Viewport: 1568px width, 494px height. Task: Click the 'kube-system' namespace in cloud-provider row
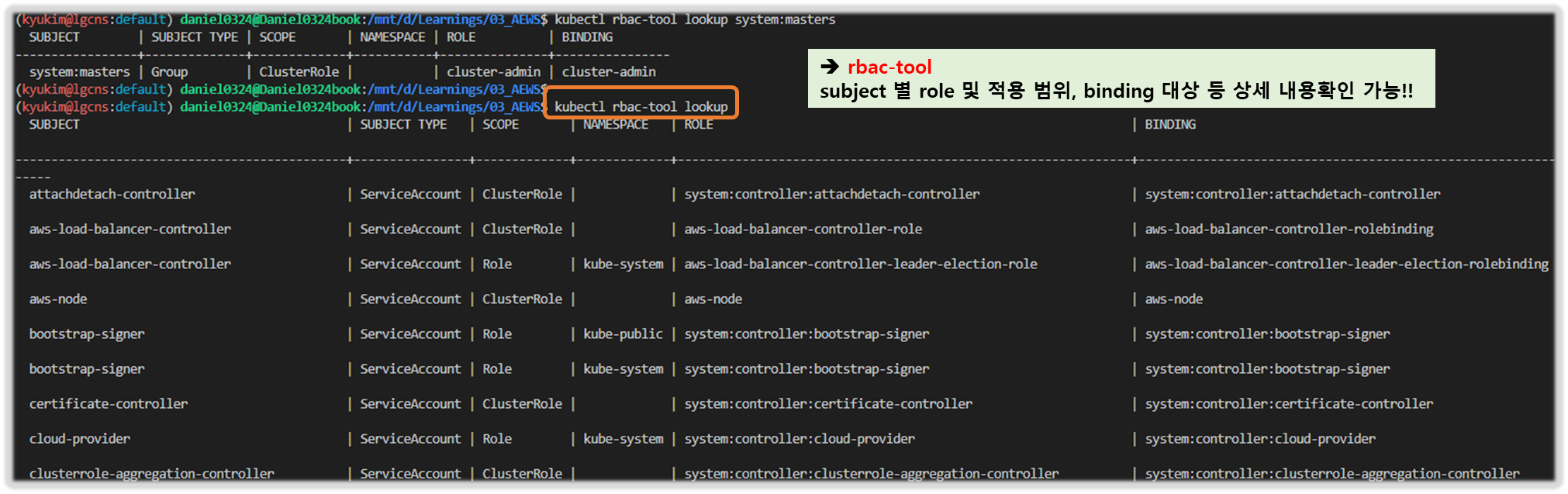click(x=623, y=438)
